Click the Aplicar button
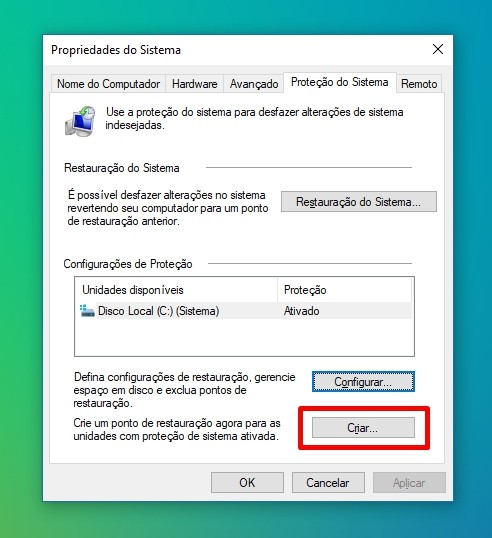This screenshot has height=538, width=492. tap(409, 483)
